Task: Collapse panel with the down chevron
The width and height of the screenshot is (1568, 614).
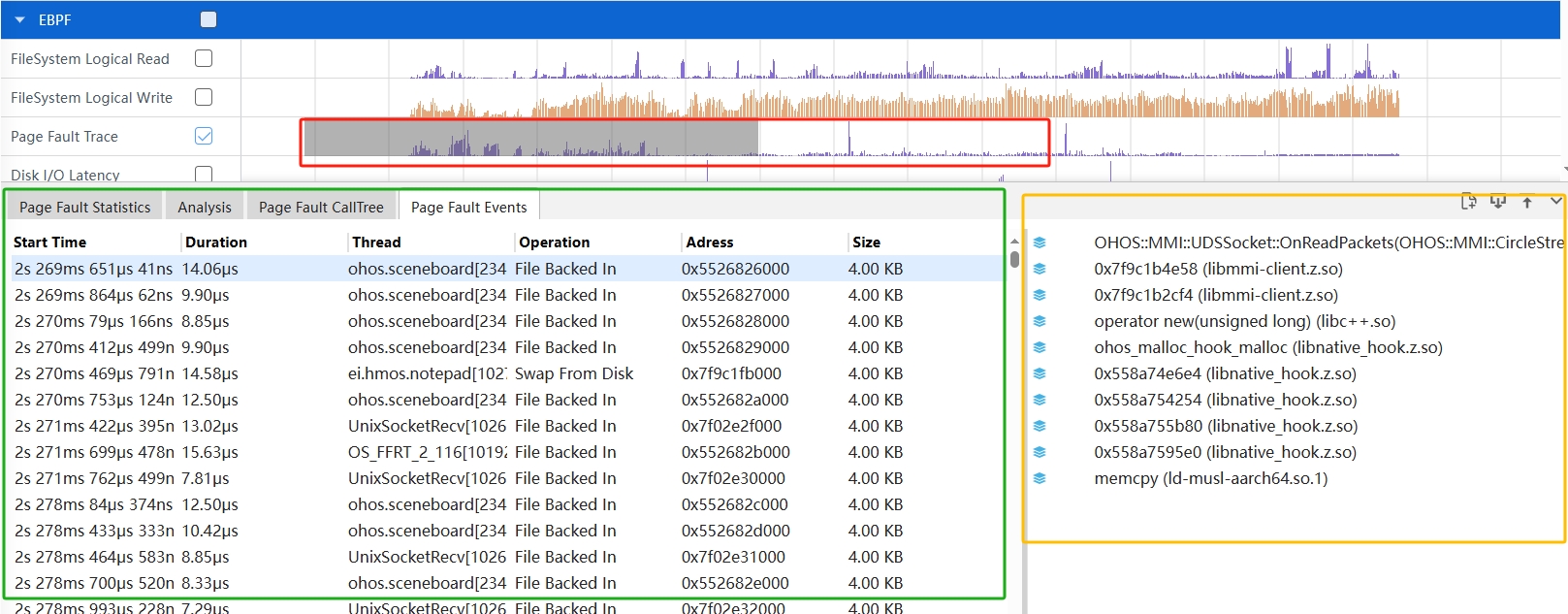Action: (x=1555, y=202)
